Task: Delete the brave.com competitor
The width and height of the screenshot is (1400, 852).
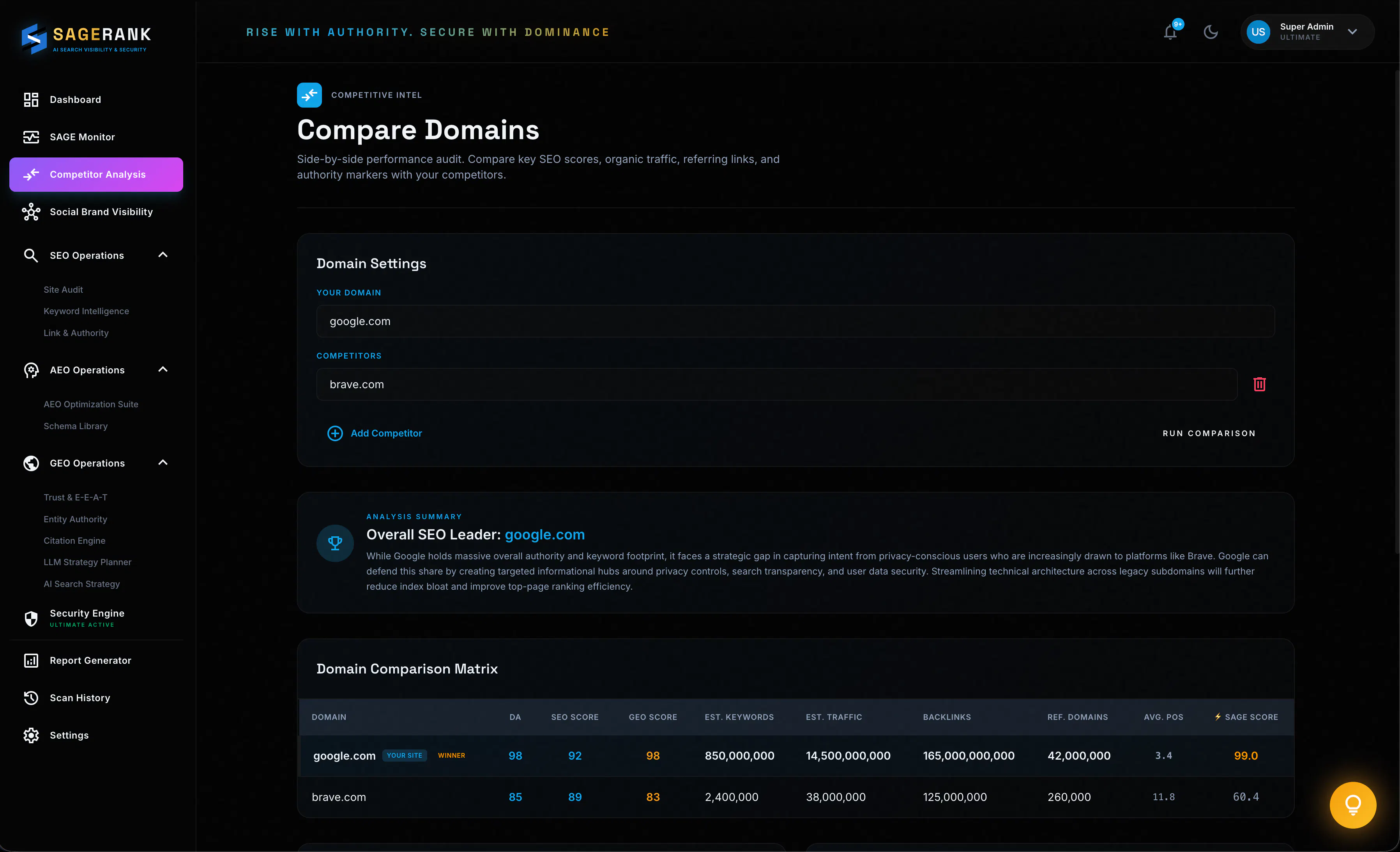Action: (1260, 385)
